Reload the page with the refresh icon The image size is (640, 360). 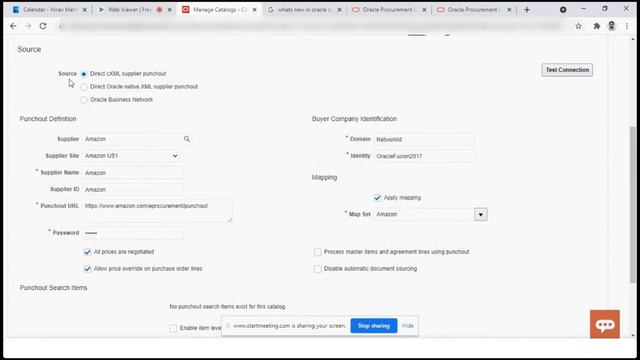43,26
